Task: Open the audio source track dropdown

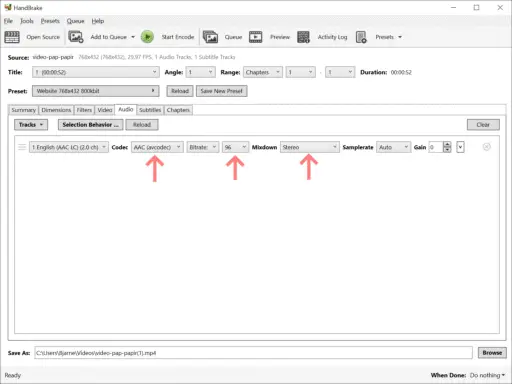Action: pyautogui.click(x=69, y=147)
